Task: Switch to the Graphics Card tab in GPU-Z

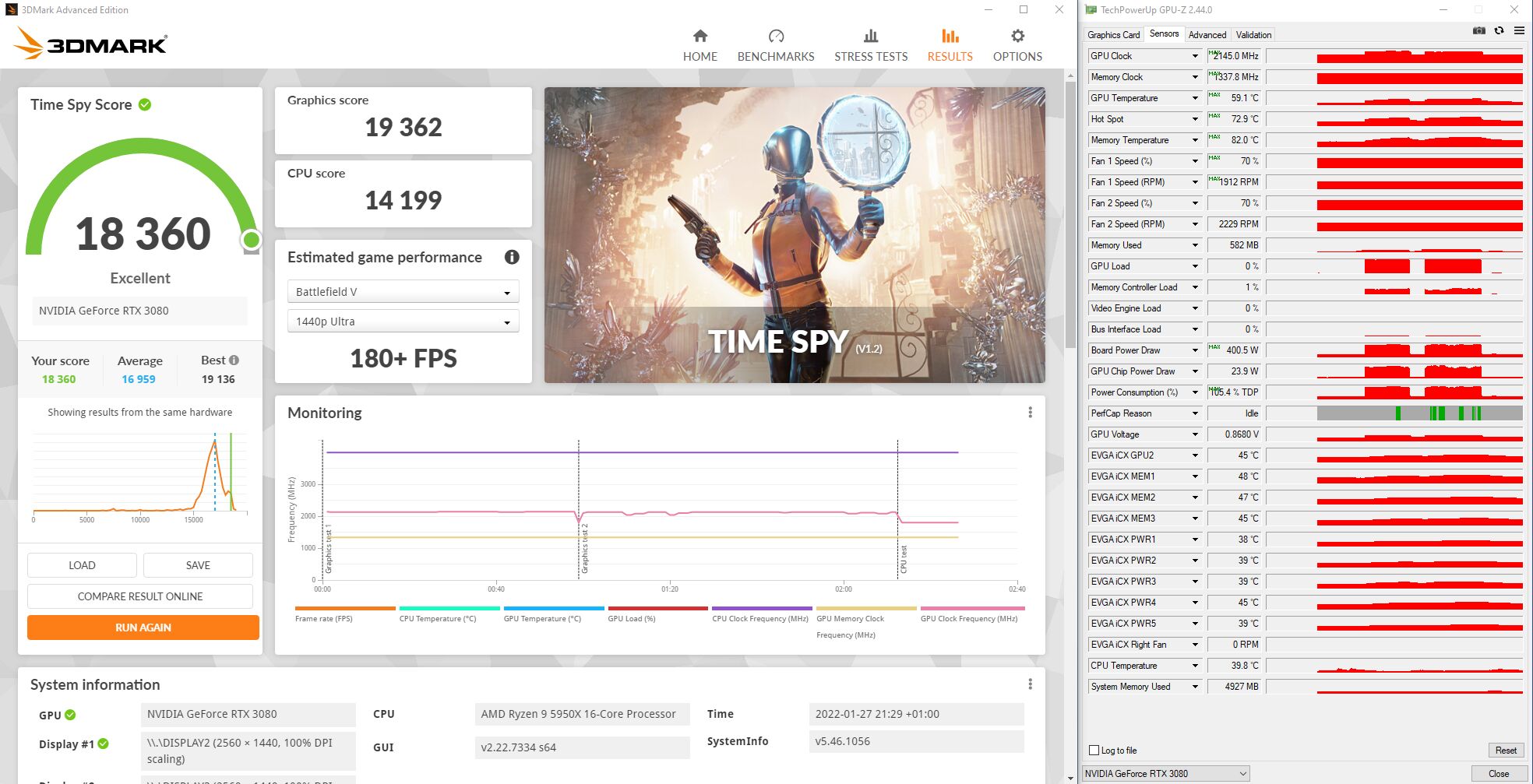Action: [x=1113, y=35]
